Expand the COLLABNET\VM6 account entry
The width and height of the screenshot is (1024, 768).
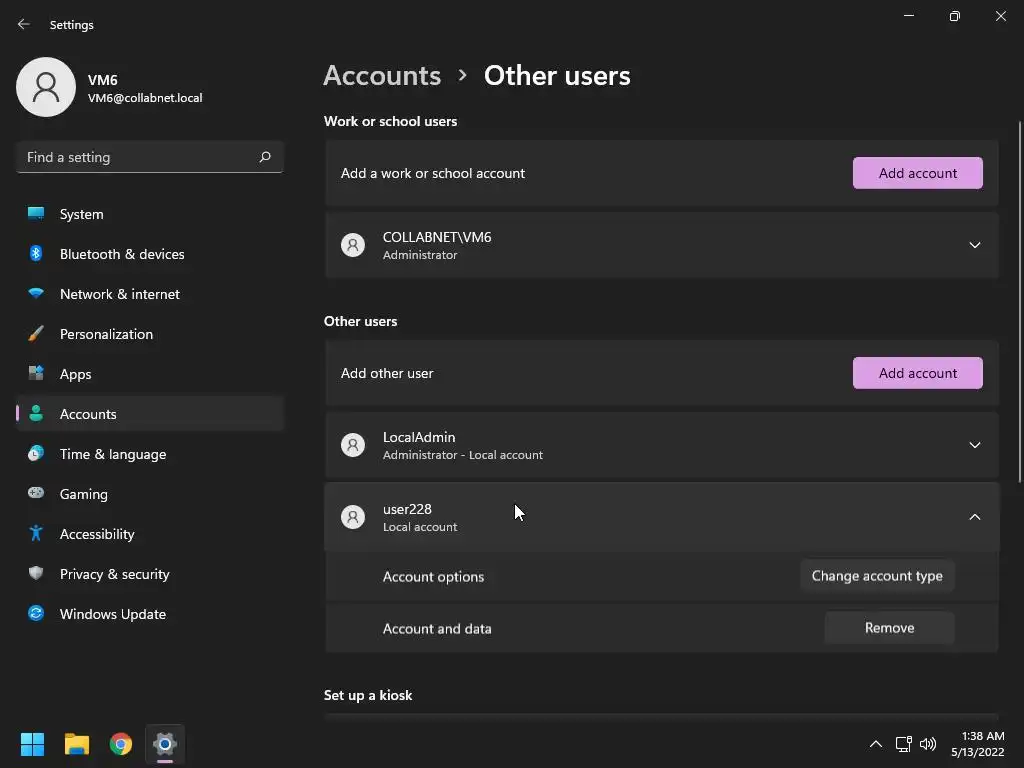(974, 245)
